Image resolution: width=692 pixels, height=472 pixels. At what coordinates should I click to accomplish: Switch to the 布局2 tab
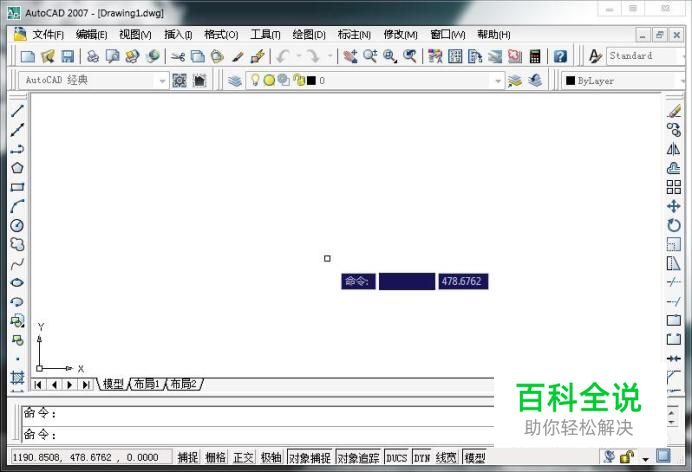point(183,384)
